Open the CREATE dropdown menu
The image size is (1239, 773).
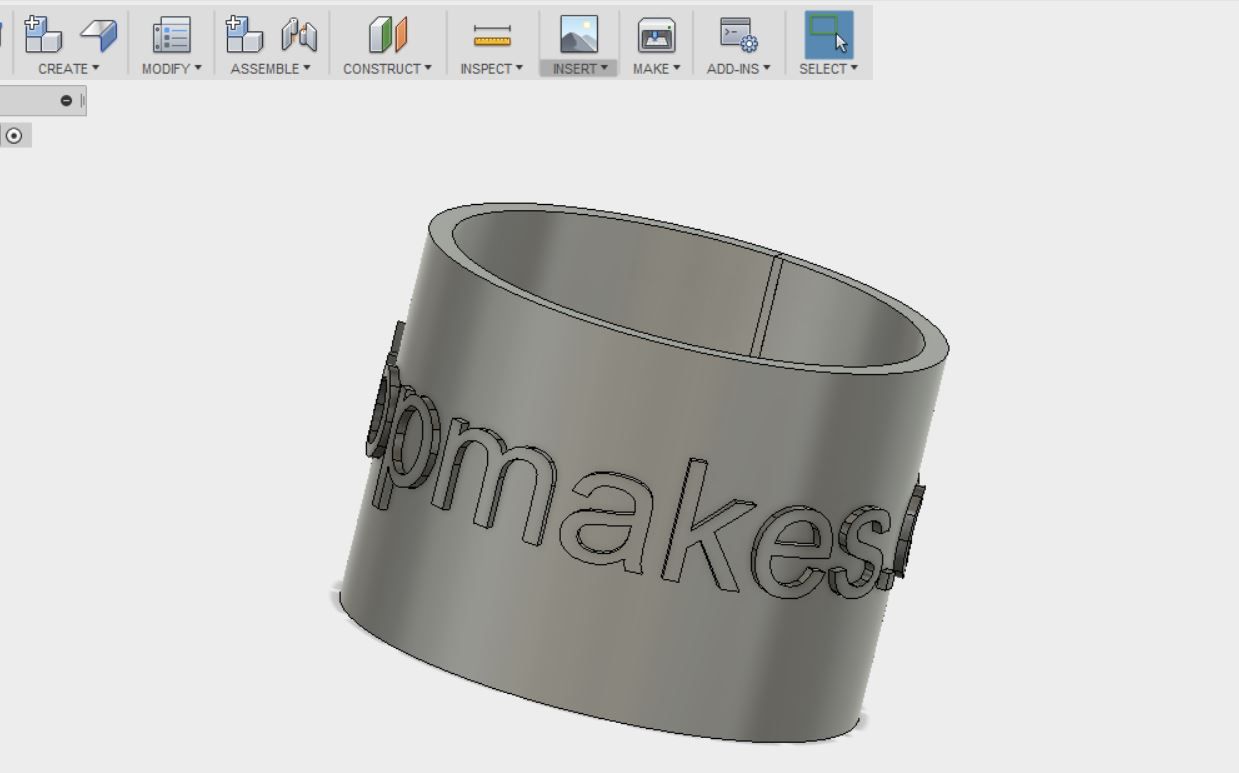click(x=67, y=69)
